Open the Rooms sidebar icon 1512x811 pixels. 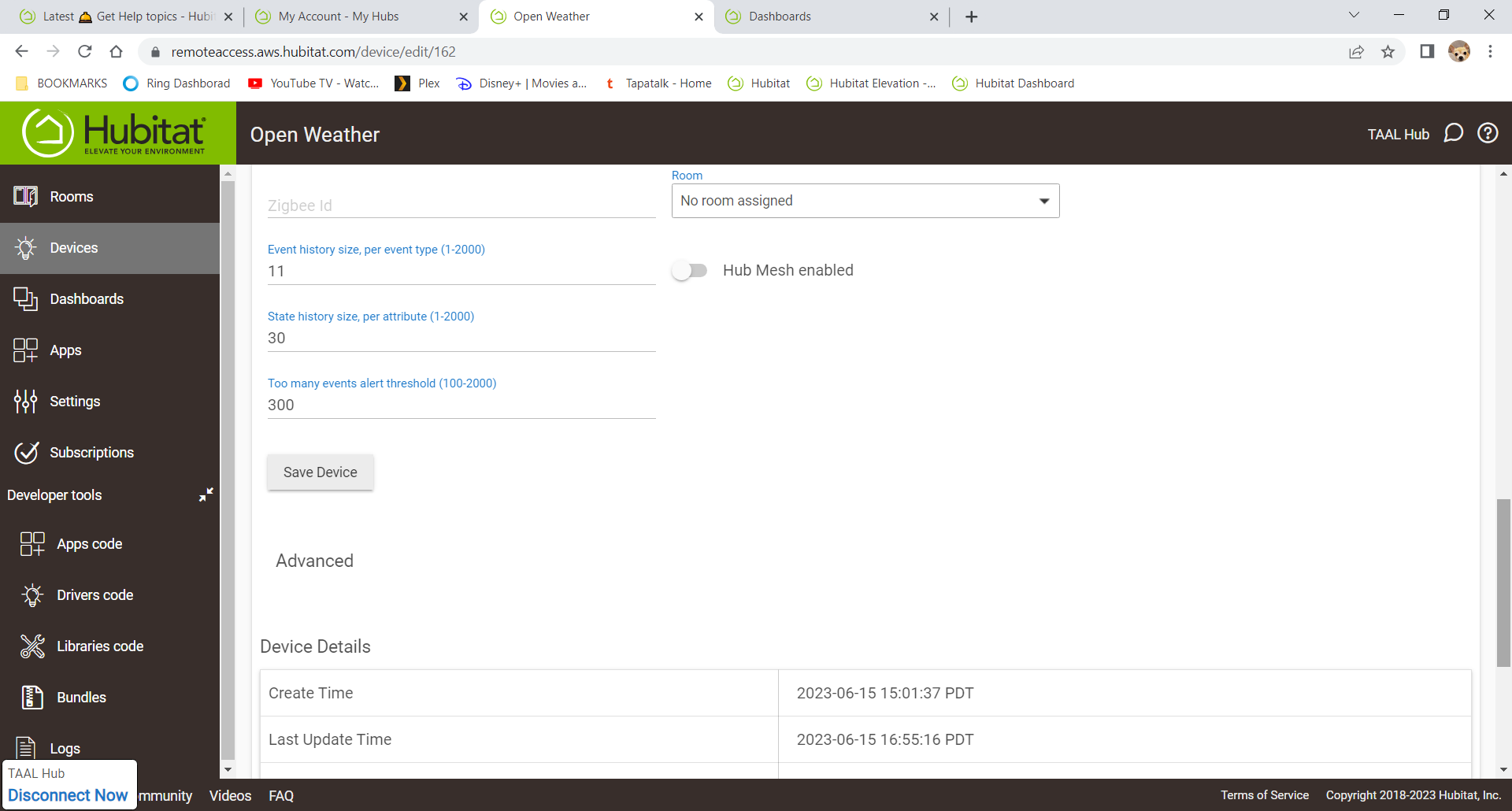click(x=25, y=197)
